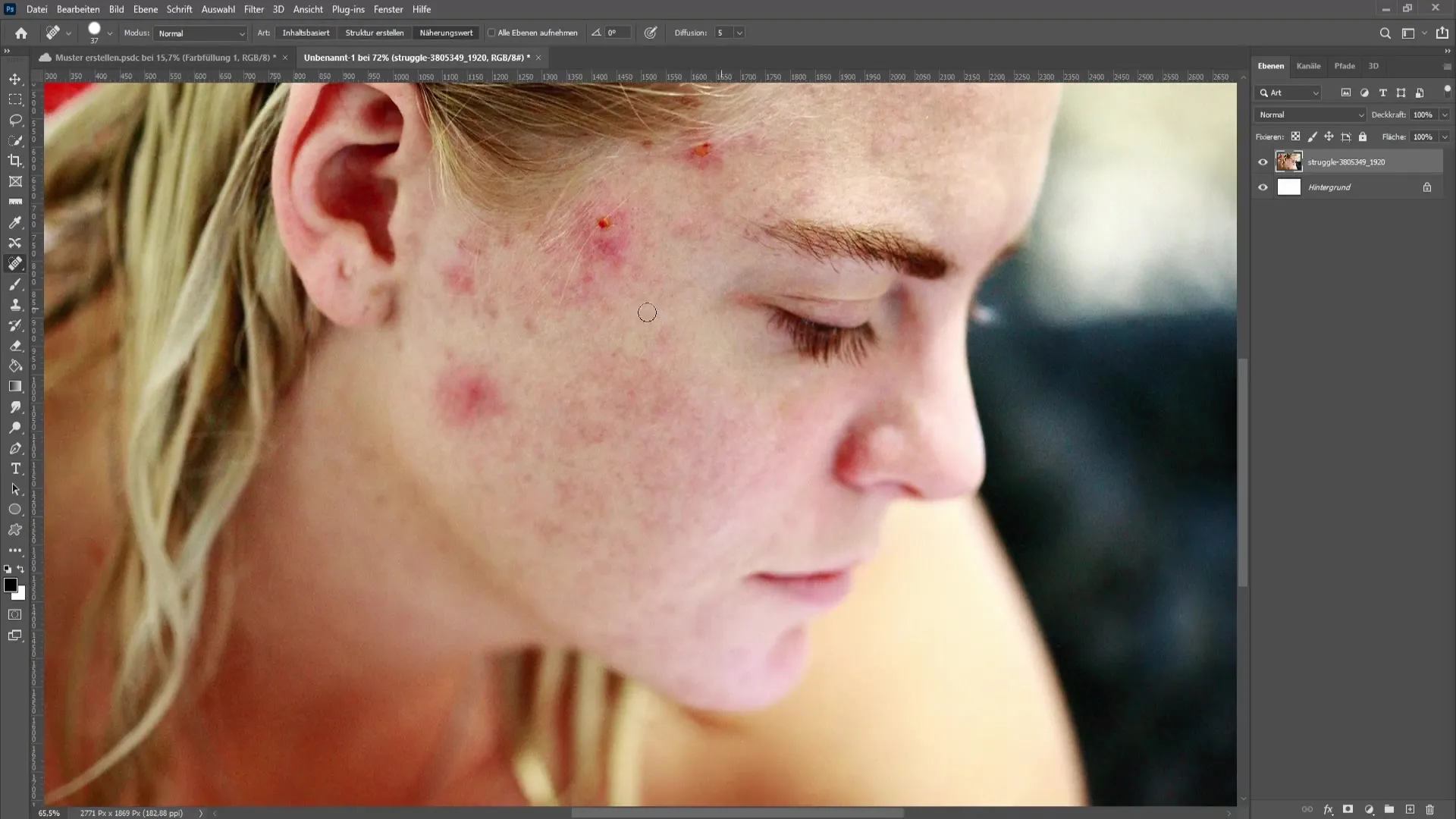Select the Crop tool
Screen dimensions: 1456x819
click(14, 159)
